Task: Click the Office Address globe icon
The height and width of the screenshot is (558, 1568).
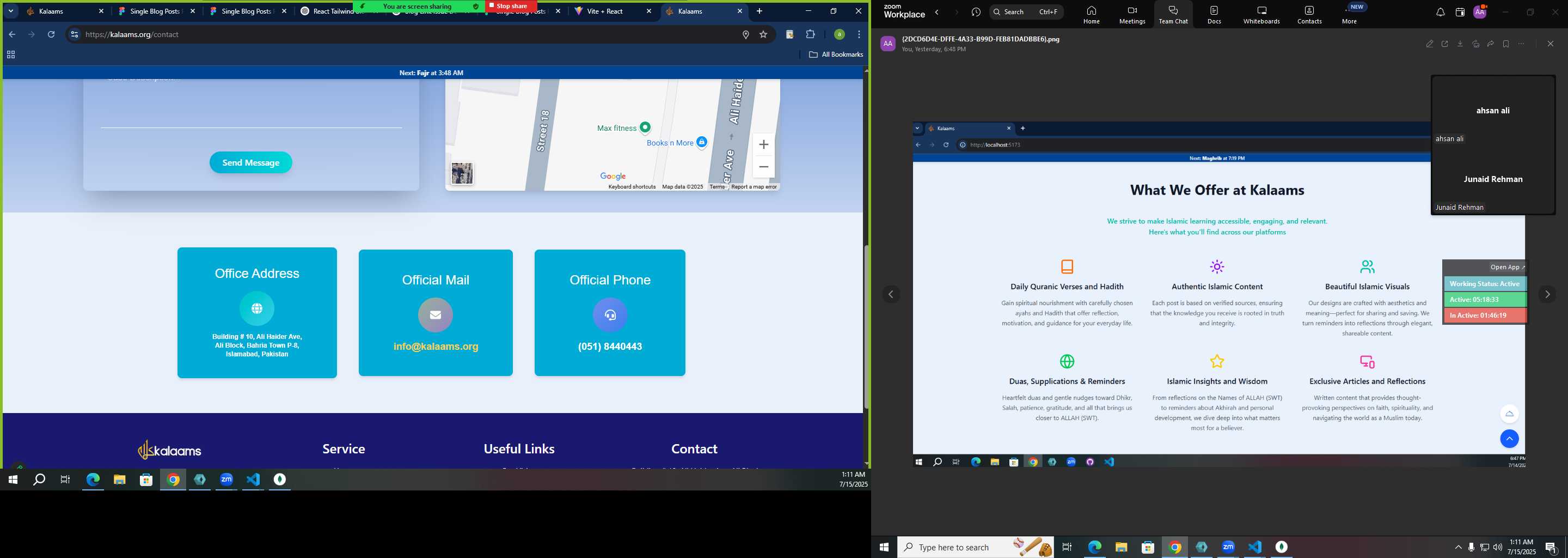Action: pyautogui.click(x=257, y=308)
